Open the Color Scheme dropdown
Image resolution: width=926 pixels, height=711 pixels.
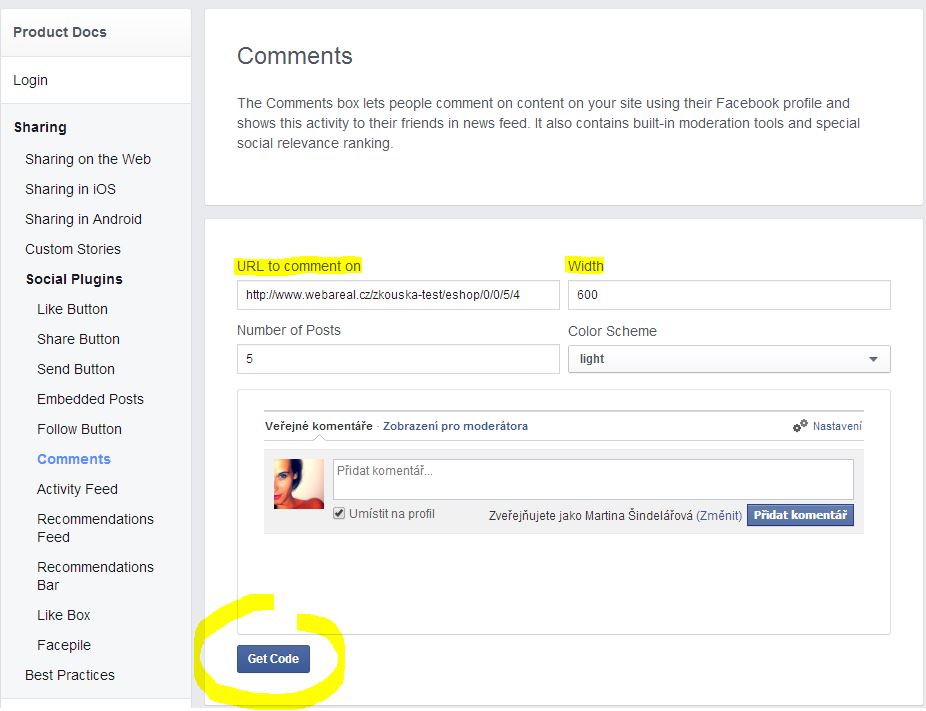pos(729,359)
